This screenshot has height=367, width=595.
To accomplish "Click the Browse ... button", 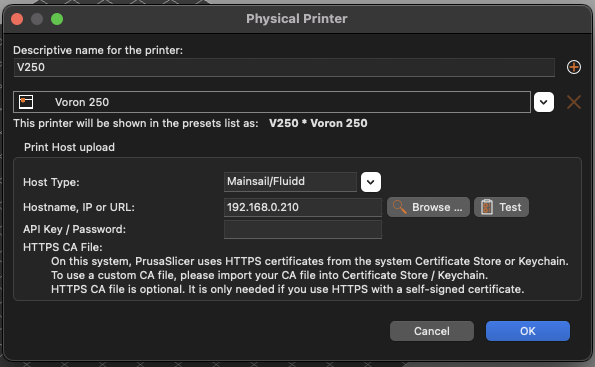I will 428,207.
